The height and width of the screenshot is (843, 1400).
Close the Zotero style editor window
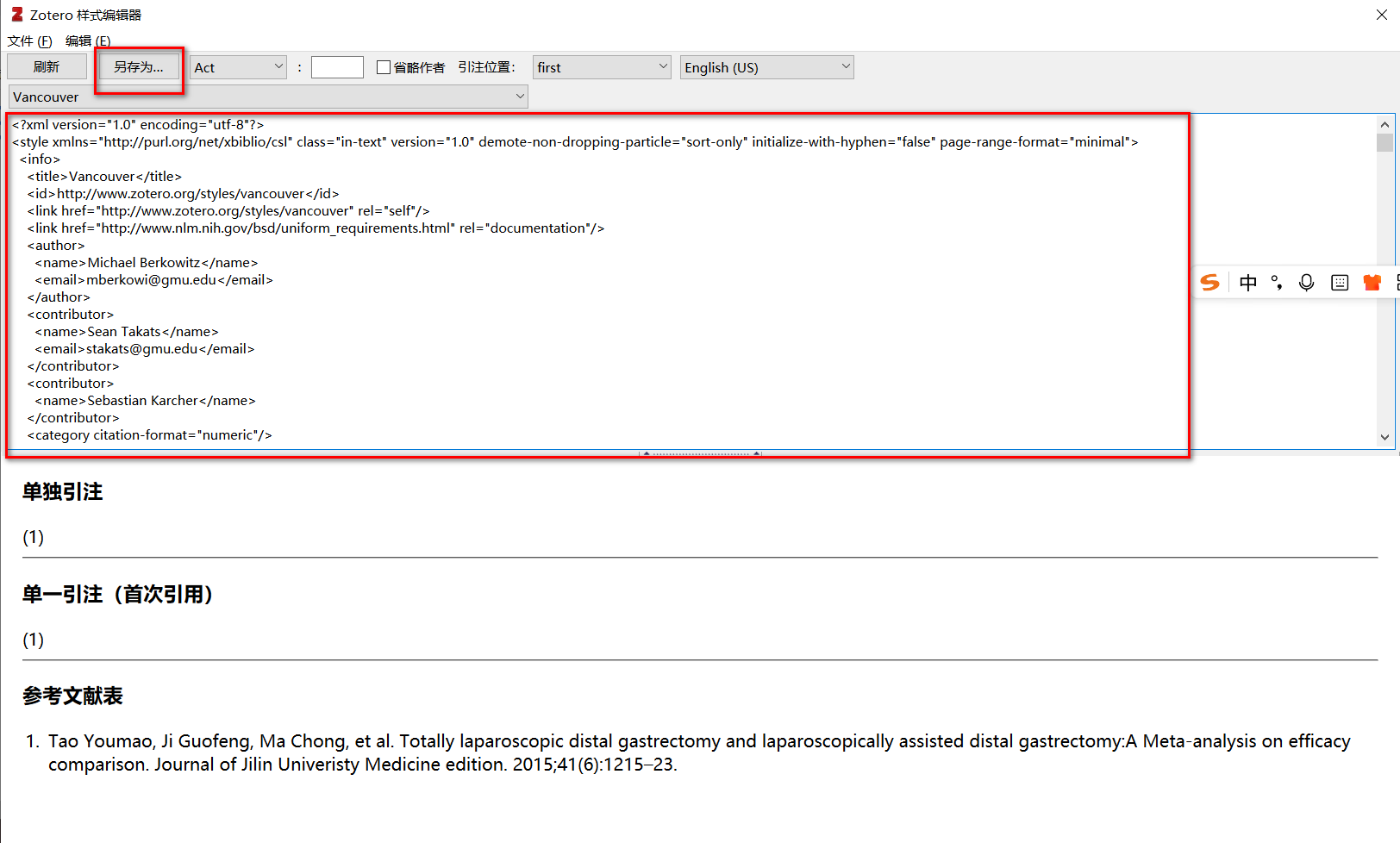click(1382, 15)
